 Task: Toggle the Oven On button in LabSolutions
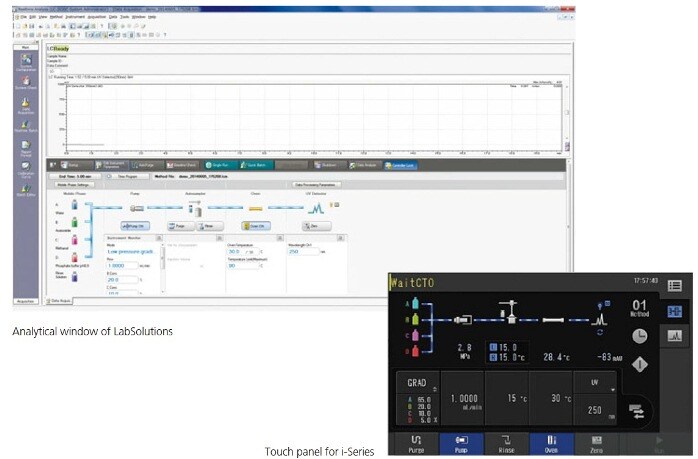click(x=256, y=226)
